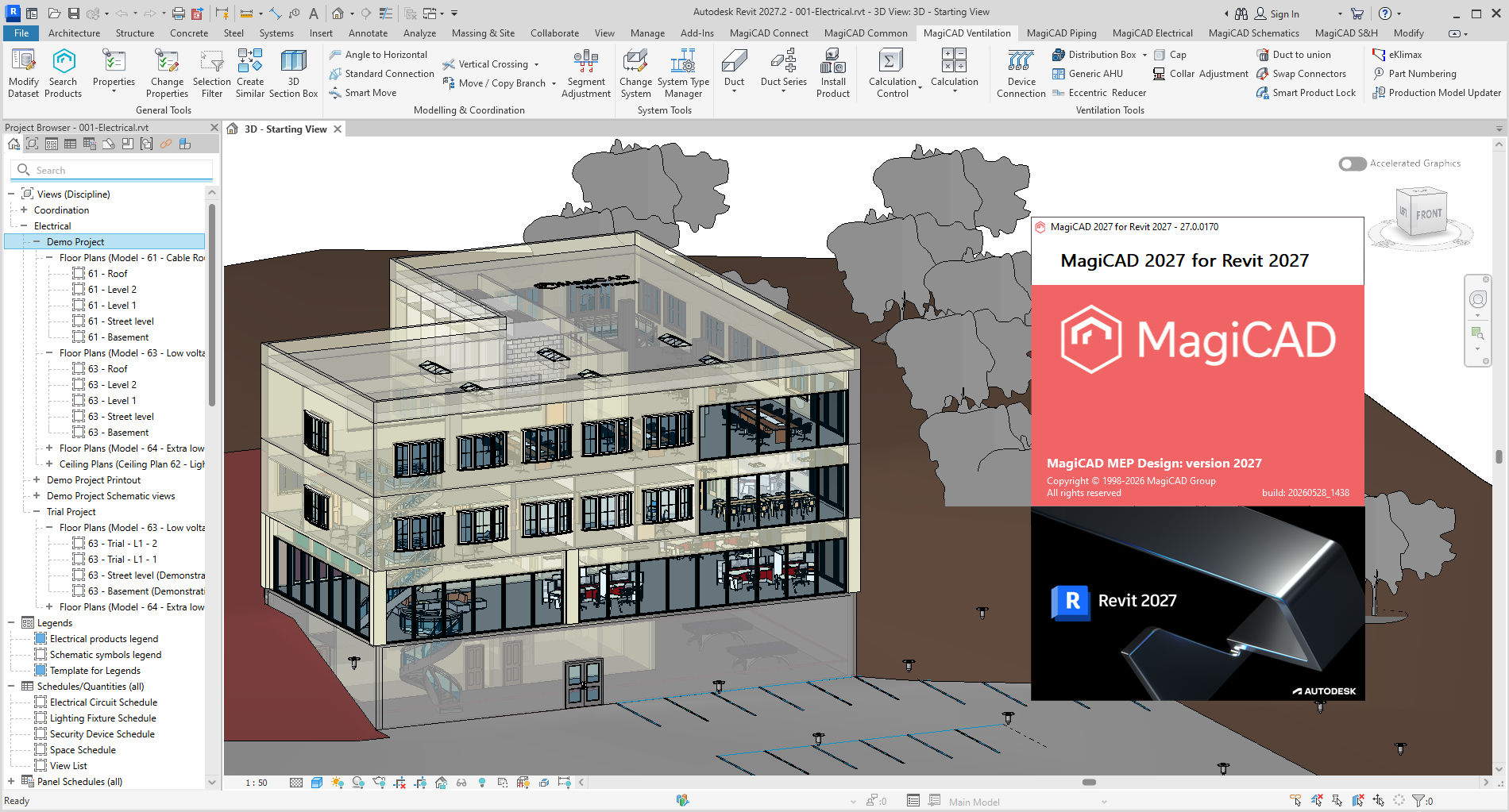The image size is (1509, 812).
Task: Expand Demo Project Printout node
Action: [x=37, y=480]
